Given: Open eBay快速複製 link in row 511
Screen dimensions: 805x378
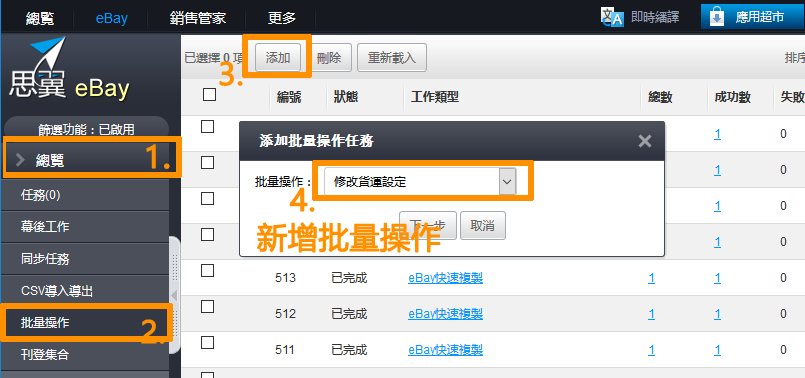Looking at the screenshot, I should pos(446,350).
